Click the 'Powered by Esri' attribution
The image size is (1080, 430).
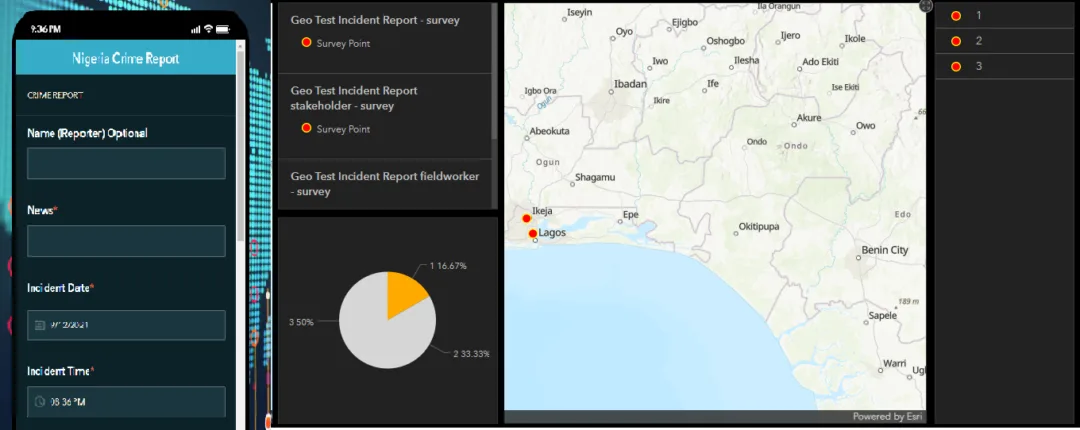(888, 417)
